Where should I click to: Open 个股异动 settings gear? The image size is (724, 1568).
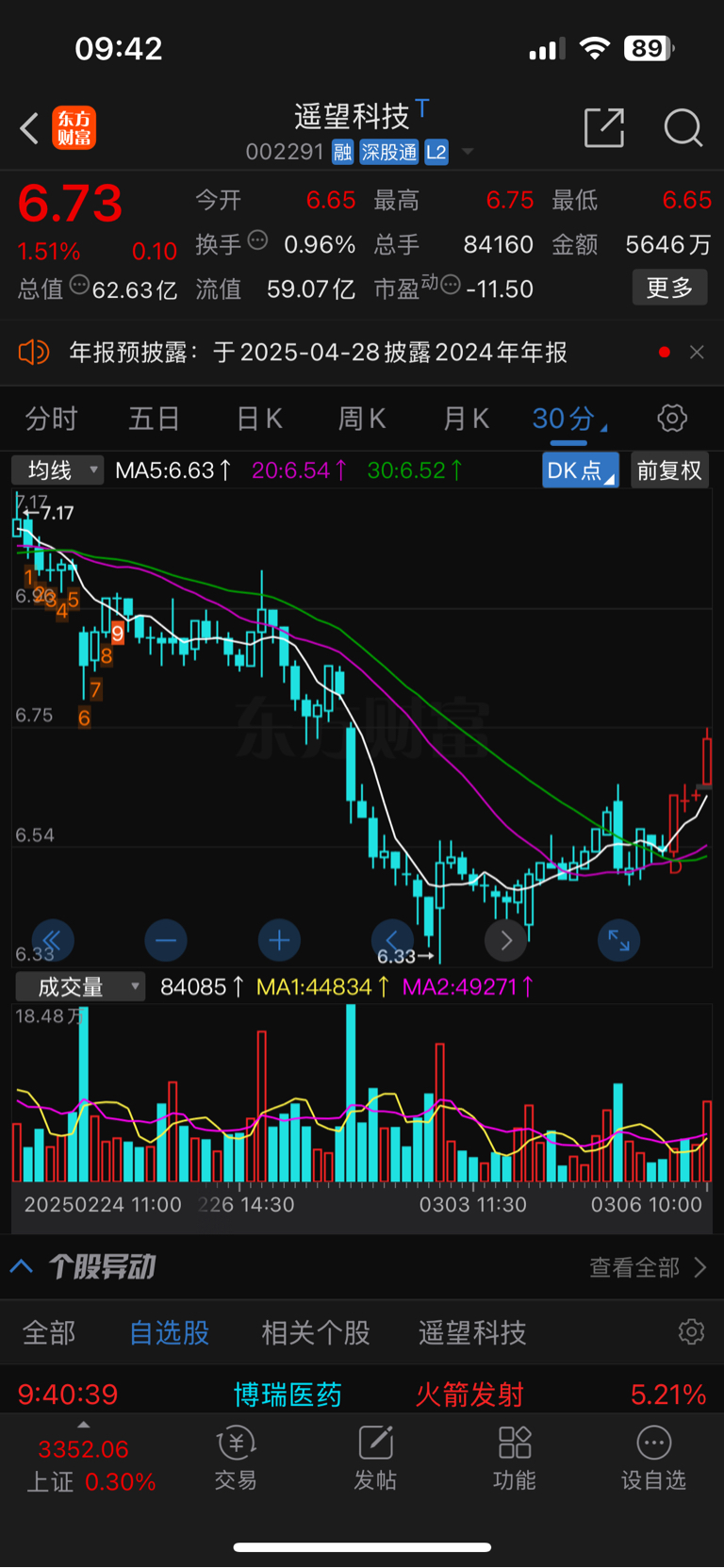[x=691, y=1331]
